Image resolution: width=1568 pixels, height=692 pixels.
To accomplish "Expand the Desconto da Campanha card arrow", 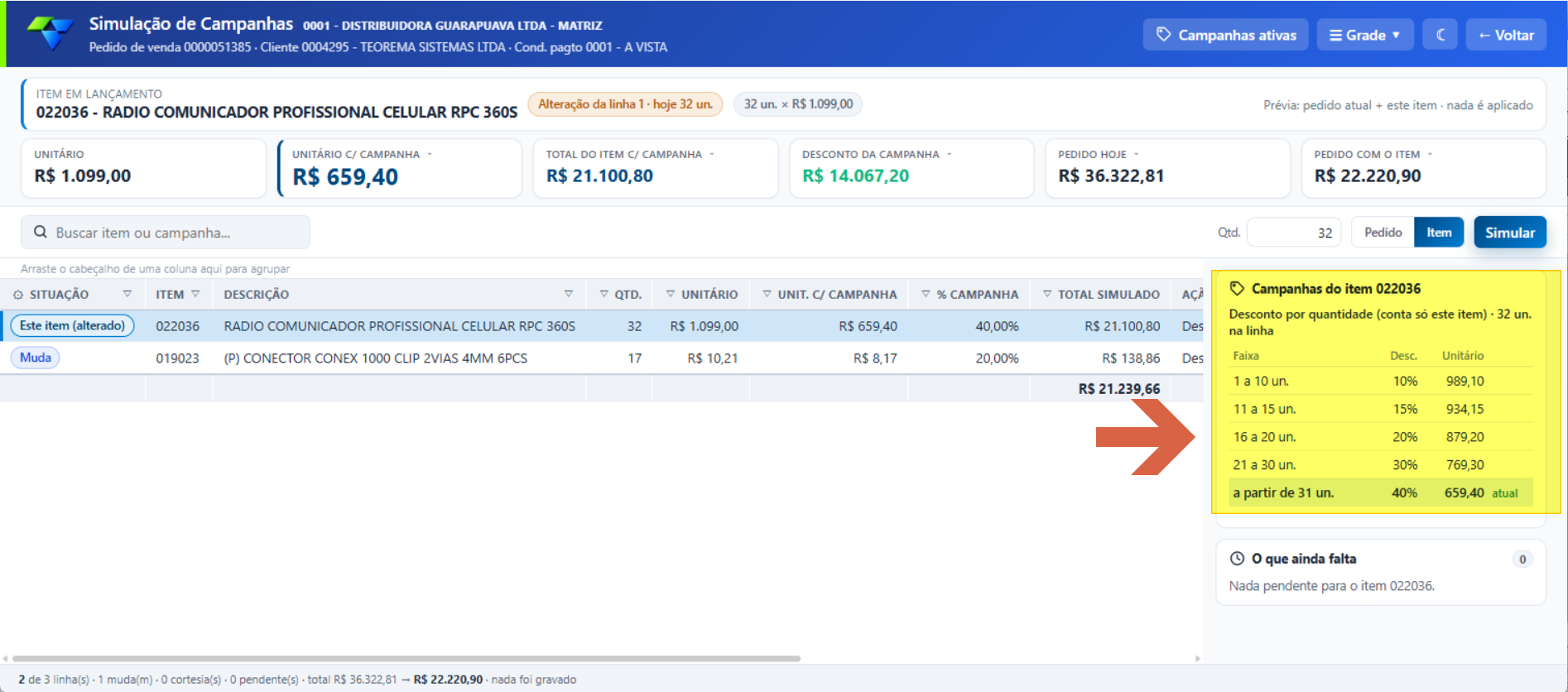I will pos(950,155).
